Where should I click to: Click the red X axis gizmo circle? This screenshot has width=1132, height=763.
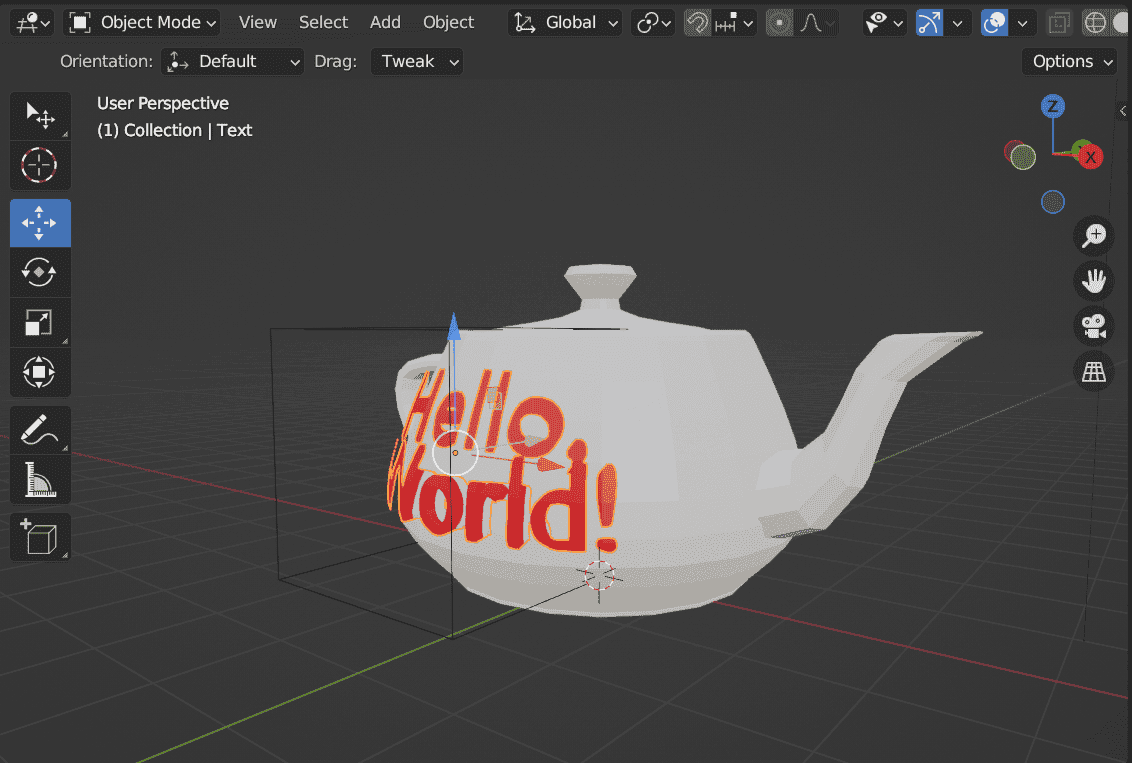coord(1091,157)
